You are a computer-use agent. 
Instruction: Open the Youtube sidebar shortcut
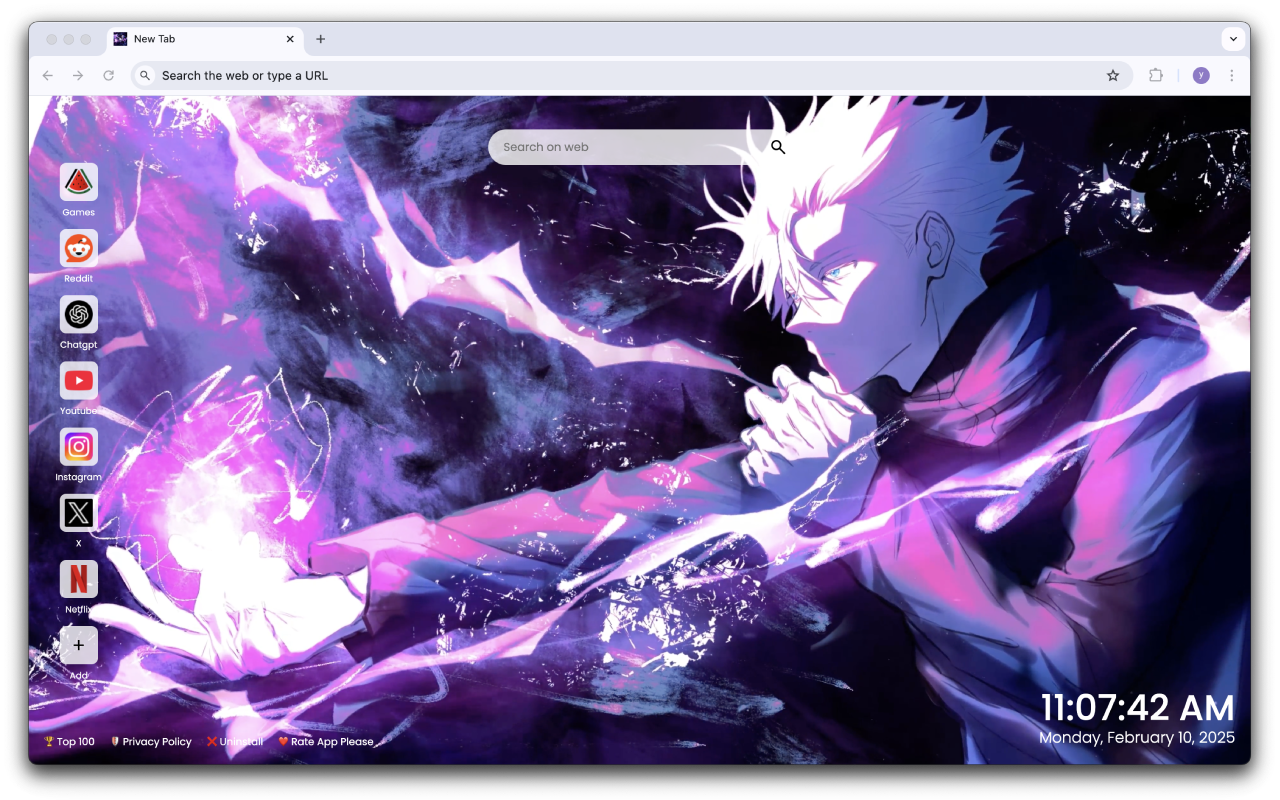click(78, 380)
